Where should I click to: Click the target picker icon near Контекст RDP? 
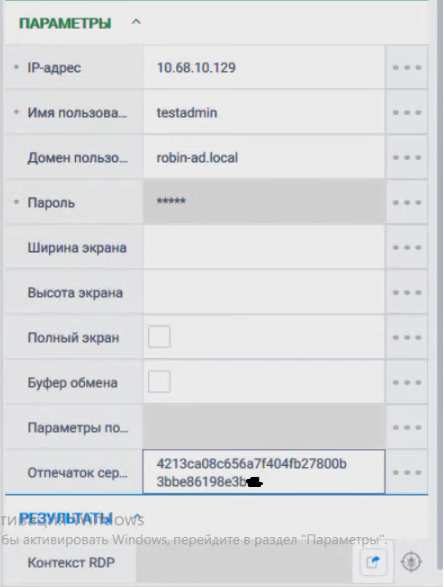click(411, 562)
